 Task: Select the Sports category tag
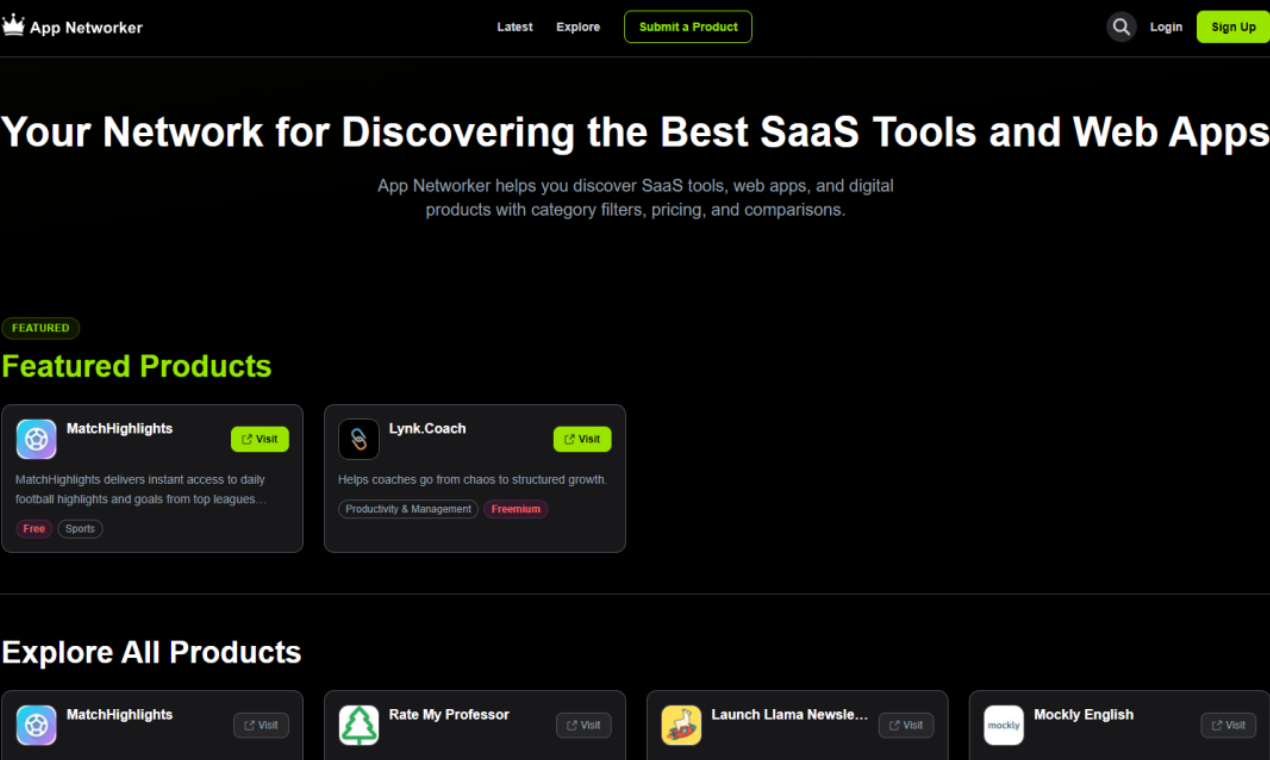point(80,529)
